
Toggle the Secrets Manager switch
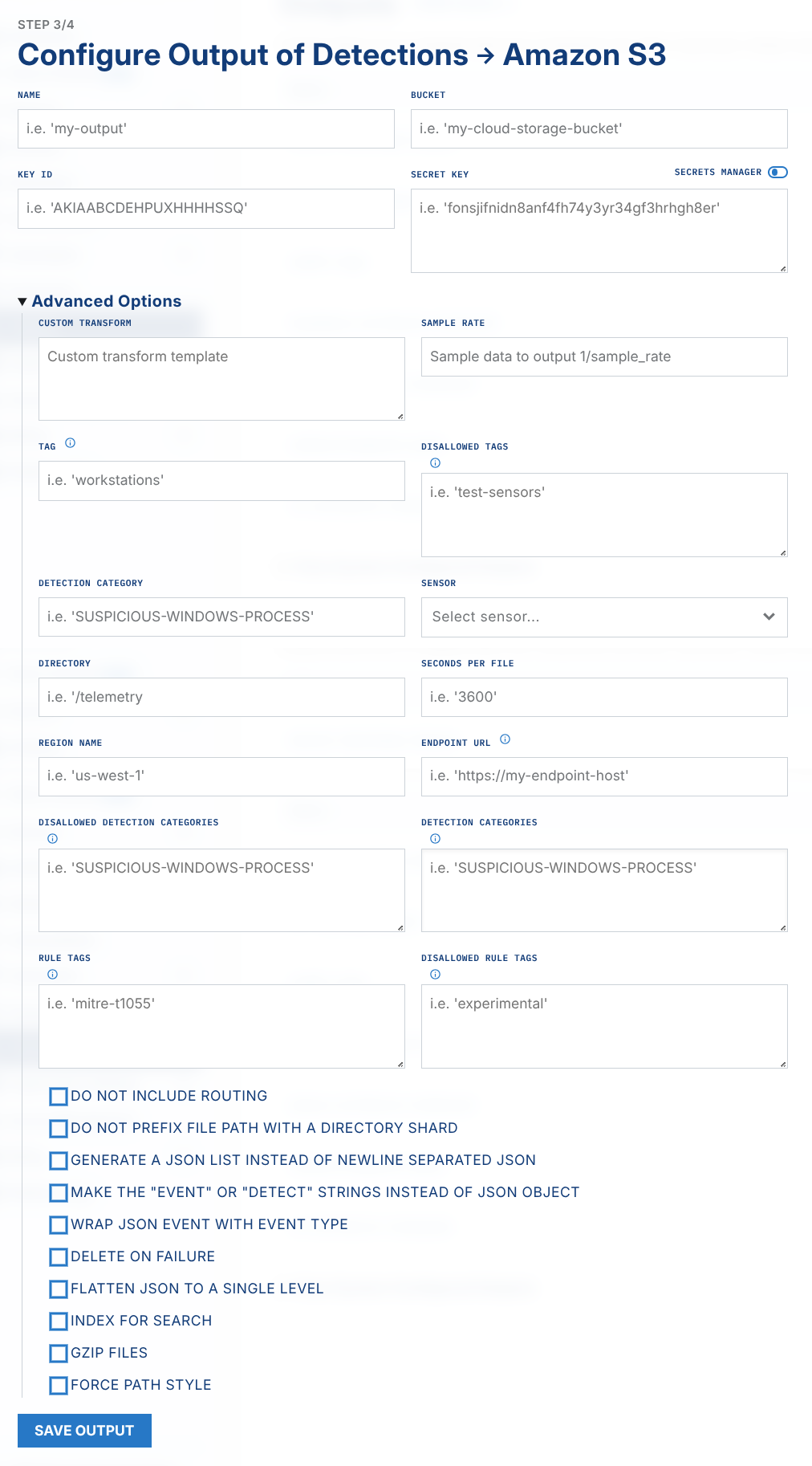tap(777, 172)
